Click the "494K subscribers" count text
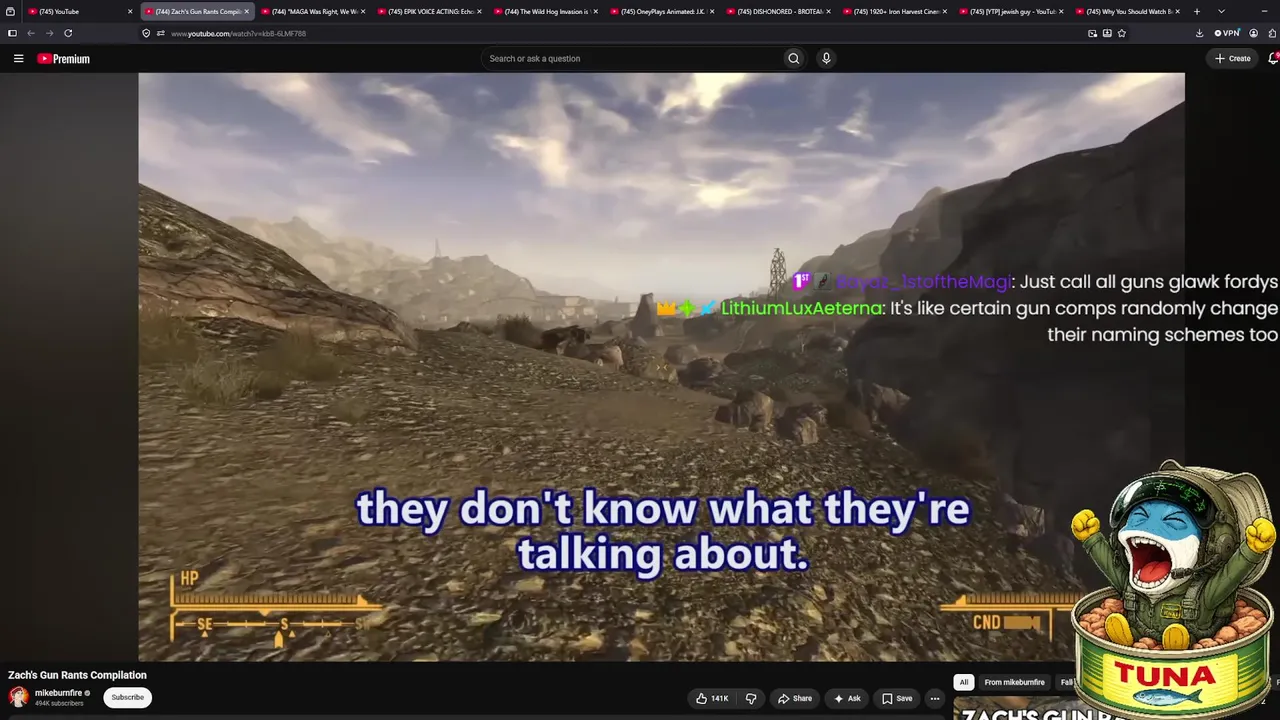 coord(61,704)
